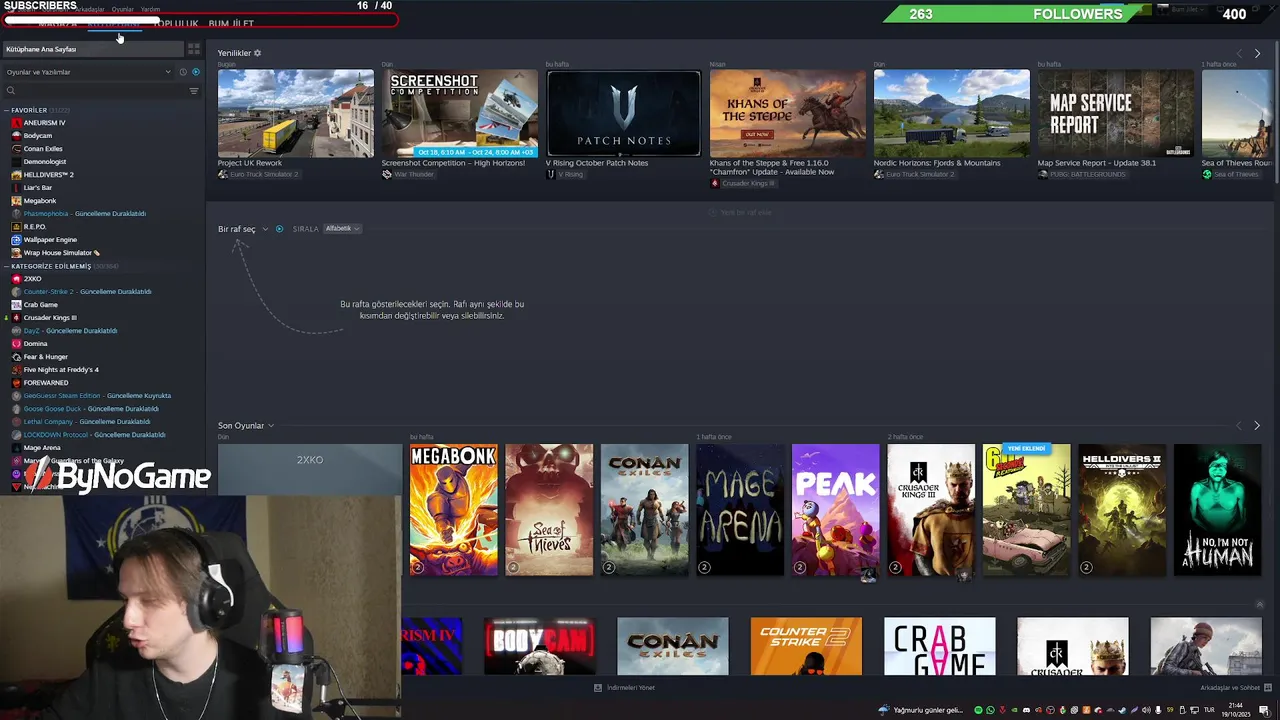
Task: Click Wallpaper Engine sidebar icon
Action: coord(16,240)
